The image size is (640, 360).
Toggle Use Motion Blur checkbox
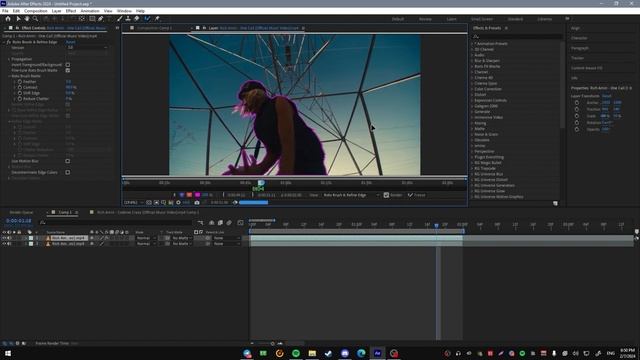[x=68, y=161]
